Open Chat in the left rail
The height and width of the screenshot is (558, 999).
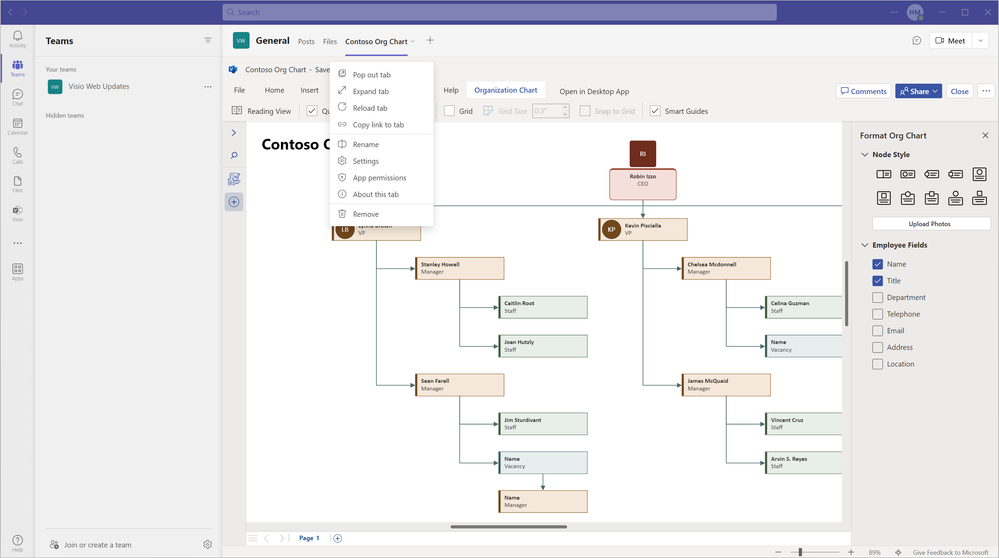coord(17,97)
